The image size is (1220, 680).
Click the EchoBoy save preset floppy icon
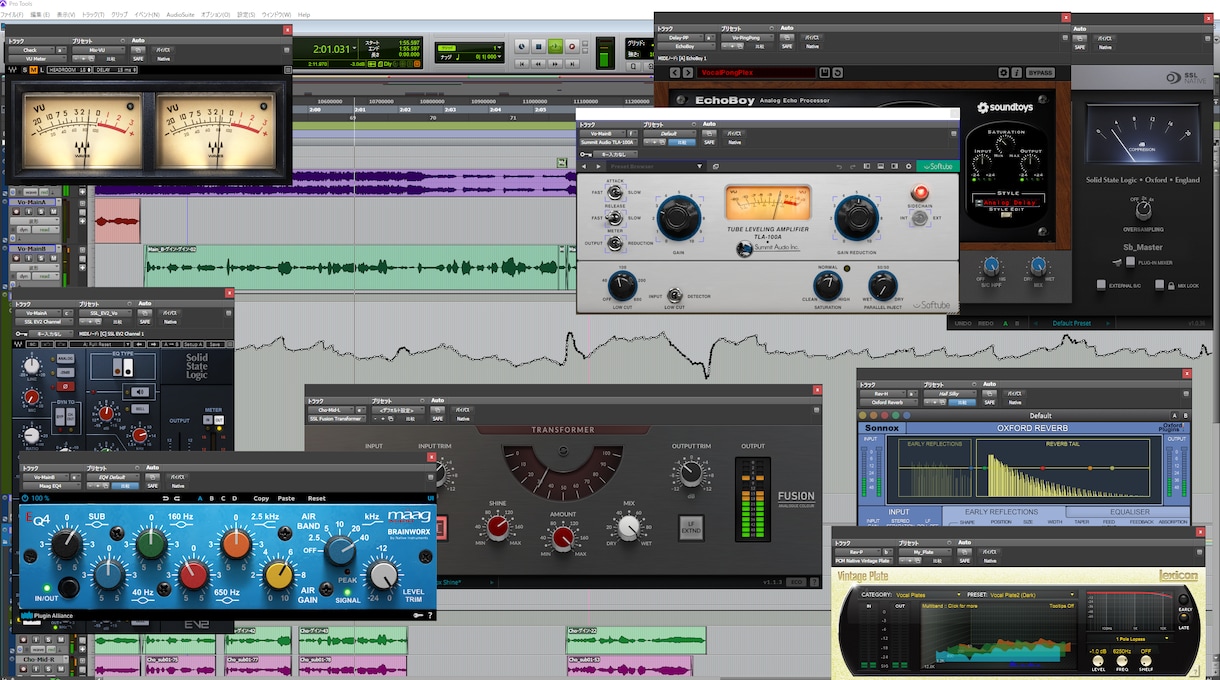point(825,73)
